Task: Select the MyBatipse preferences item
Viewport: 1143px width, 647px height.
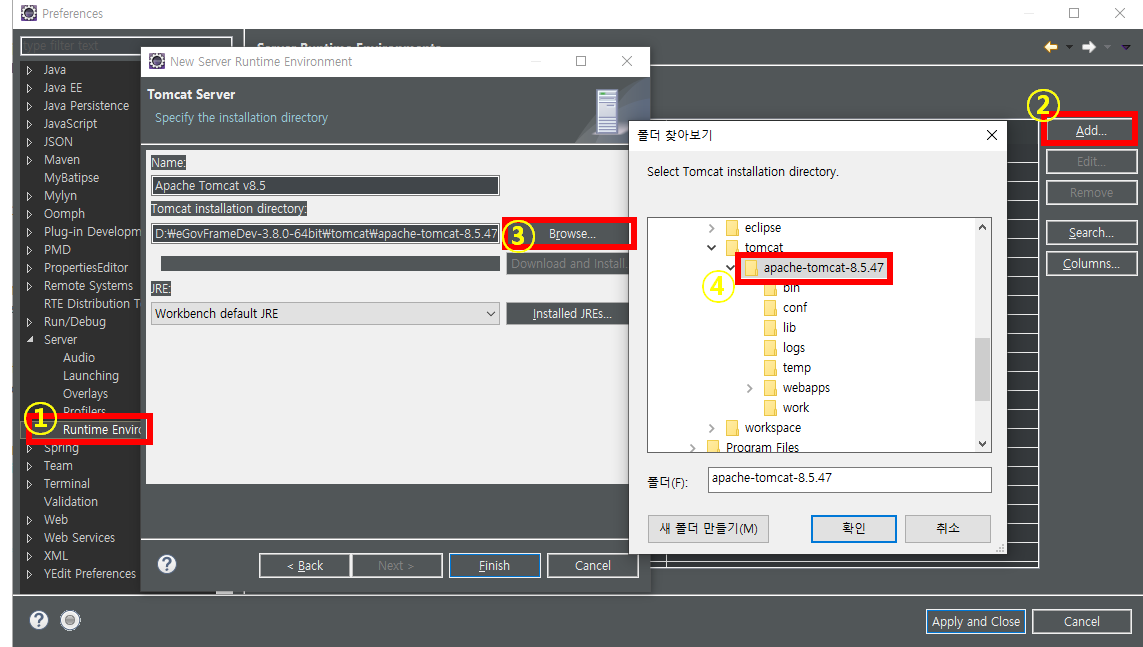Action: 71,178
